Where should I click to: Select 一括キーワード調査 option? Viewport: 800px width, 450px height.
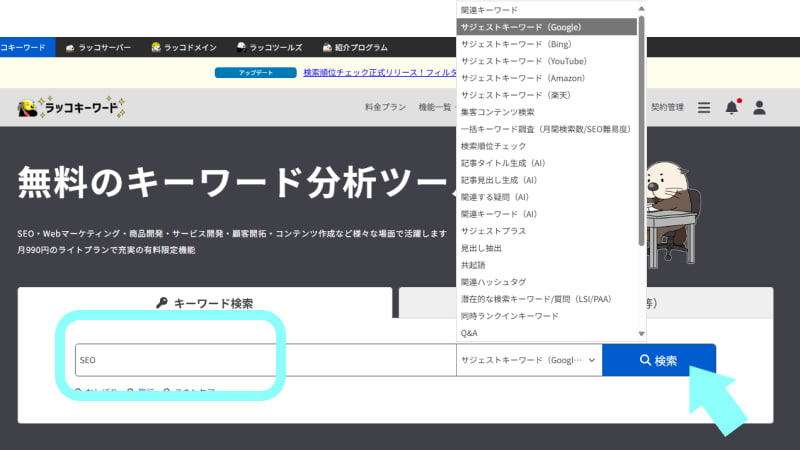click(x=546, y=129)
